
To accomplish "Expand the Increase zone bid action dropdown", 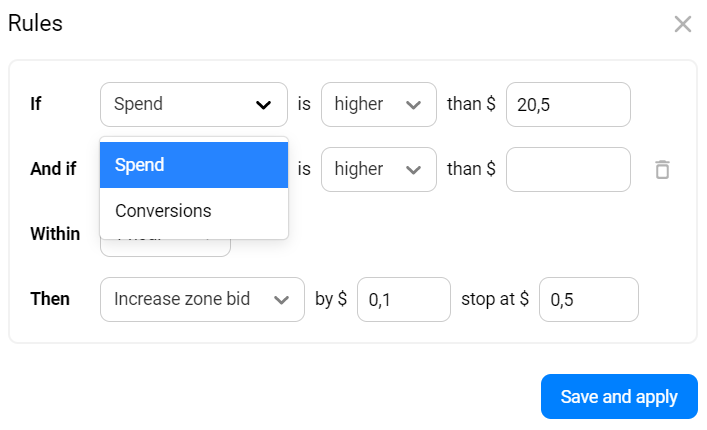I will click(x=202, y=299).
